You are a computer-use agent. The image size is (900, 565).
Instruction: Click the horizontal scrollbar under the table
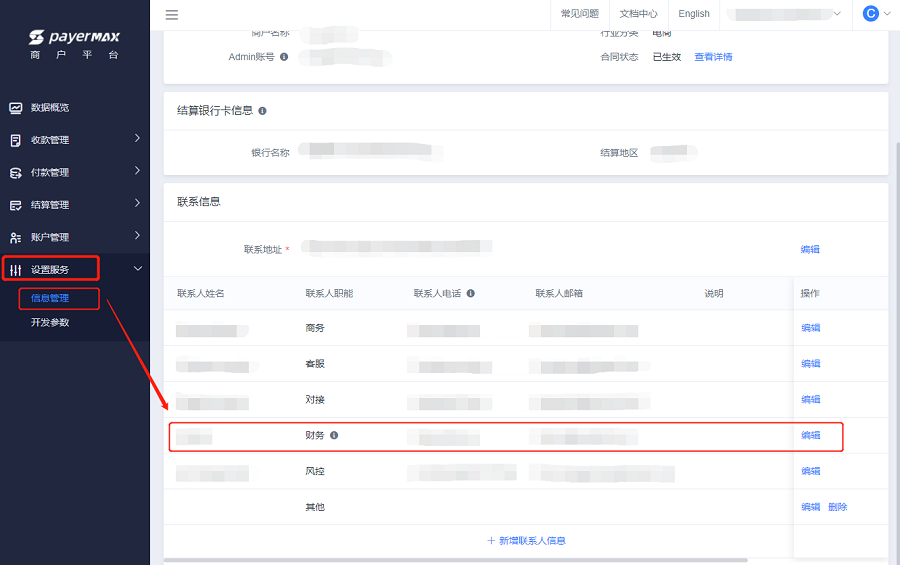pos(456,560)
